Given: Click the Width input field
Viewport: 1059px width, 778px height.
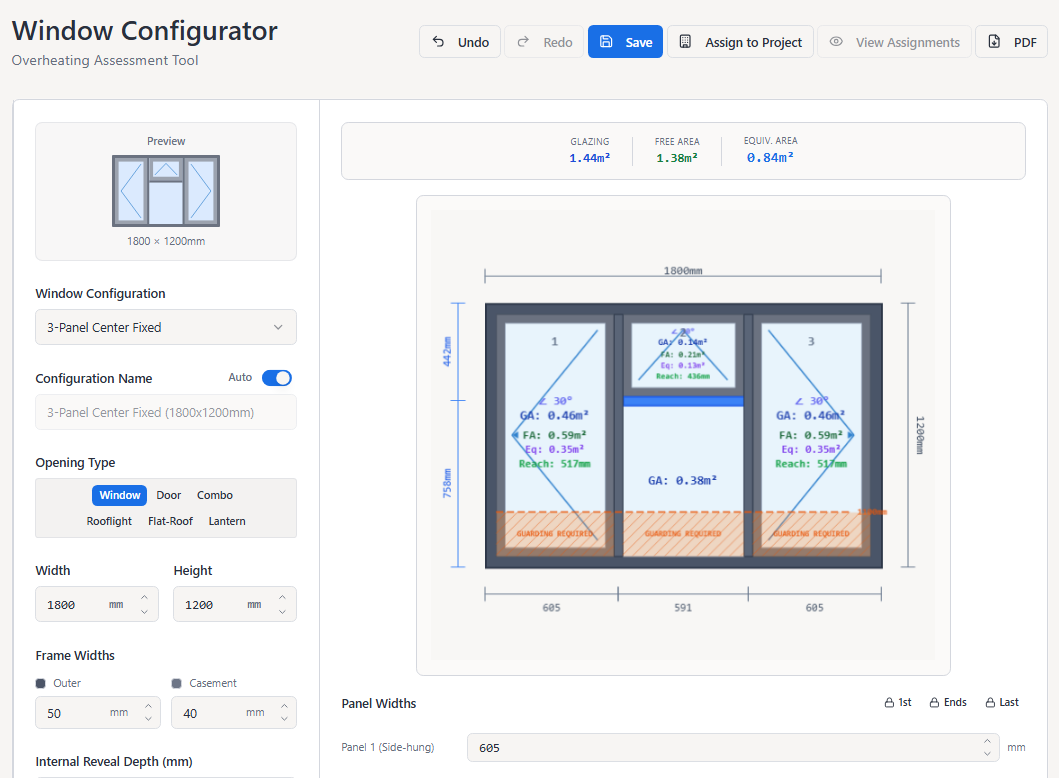Looking at the screenshot, I should (x=97, y=604).
